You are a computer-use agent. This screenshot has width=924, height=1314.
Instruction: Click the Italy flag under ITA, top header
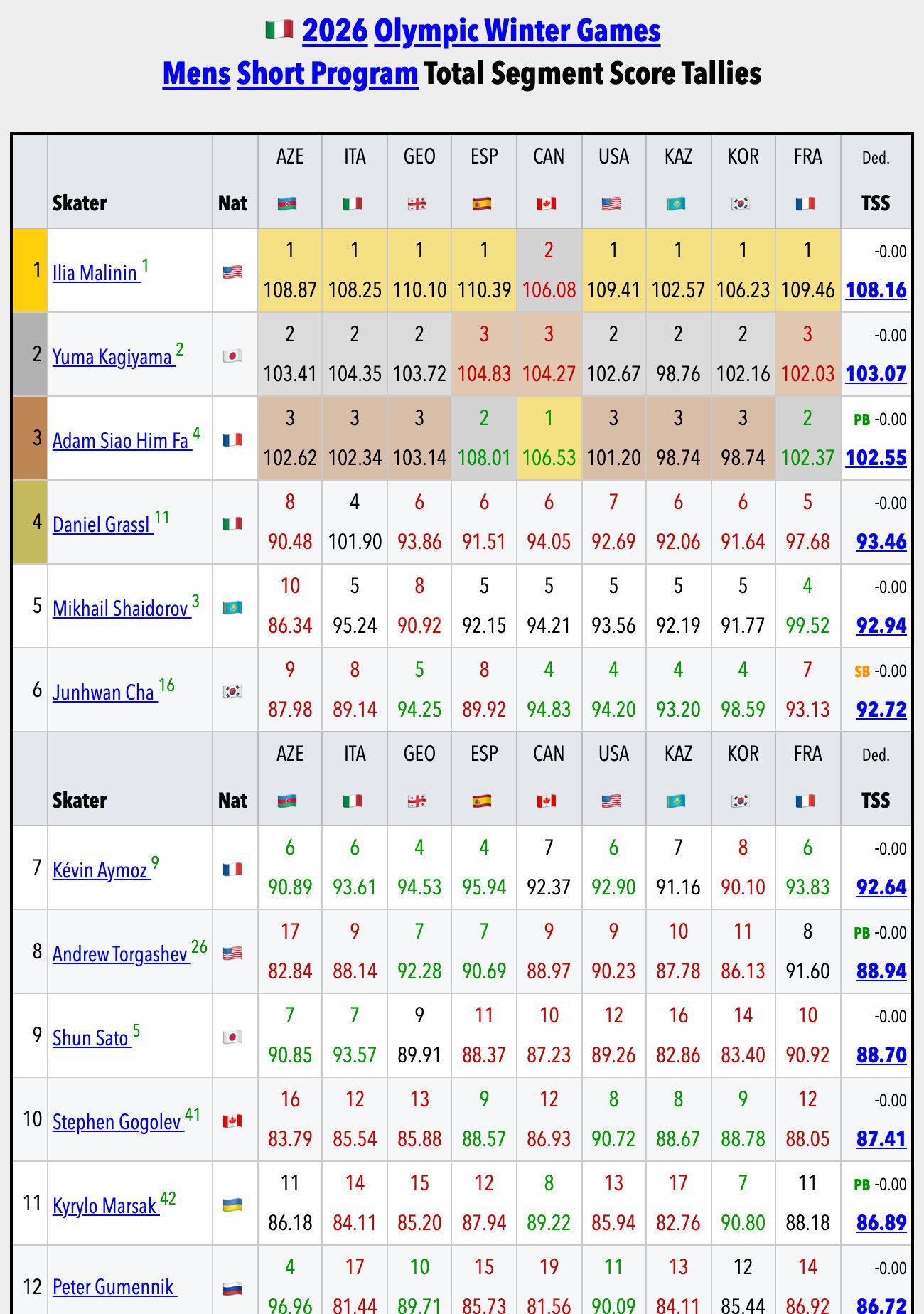[x=353, y=204]
